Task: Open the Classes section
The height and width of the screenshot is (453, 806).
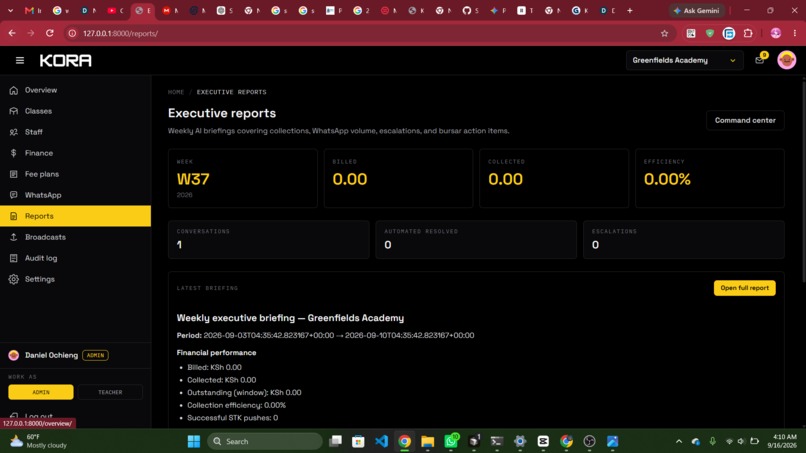Action: pos(76,111)
